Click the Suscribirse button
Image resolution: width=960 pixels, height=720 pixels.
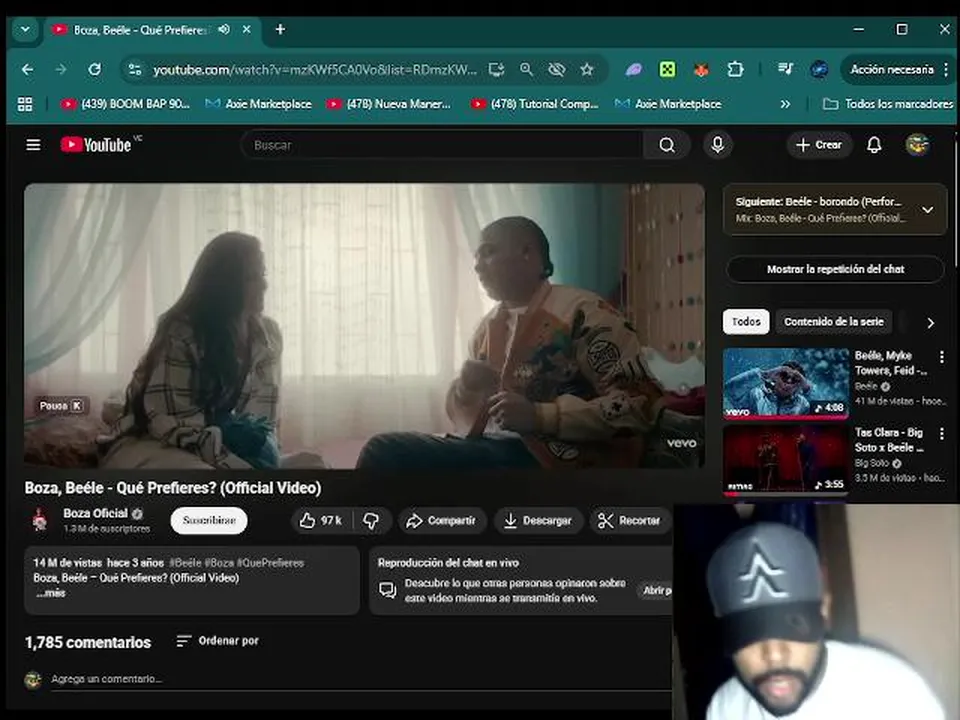pyautogui.click(x=209, y=520)
